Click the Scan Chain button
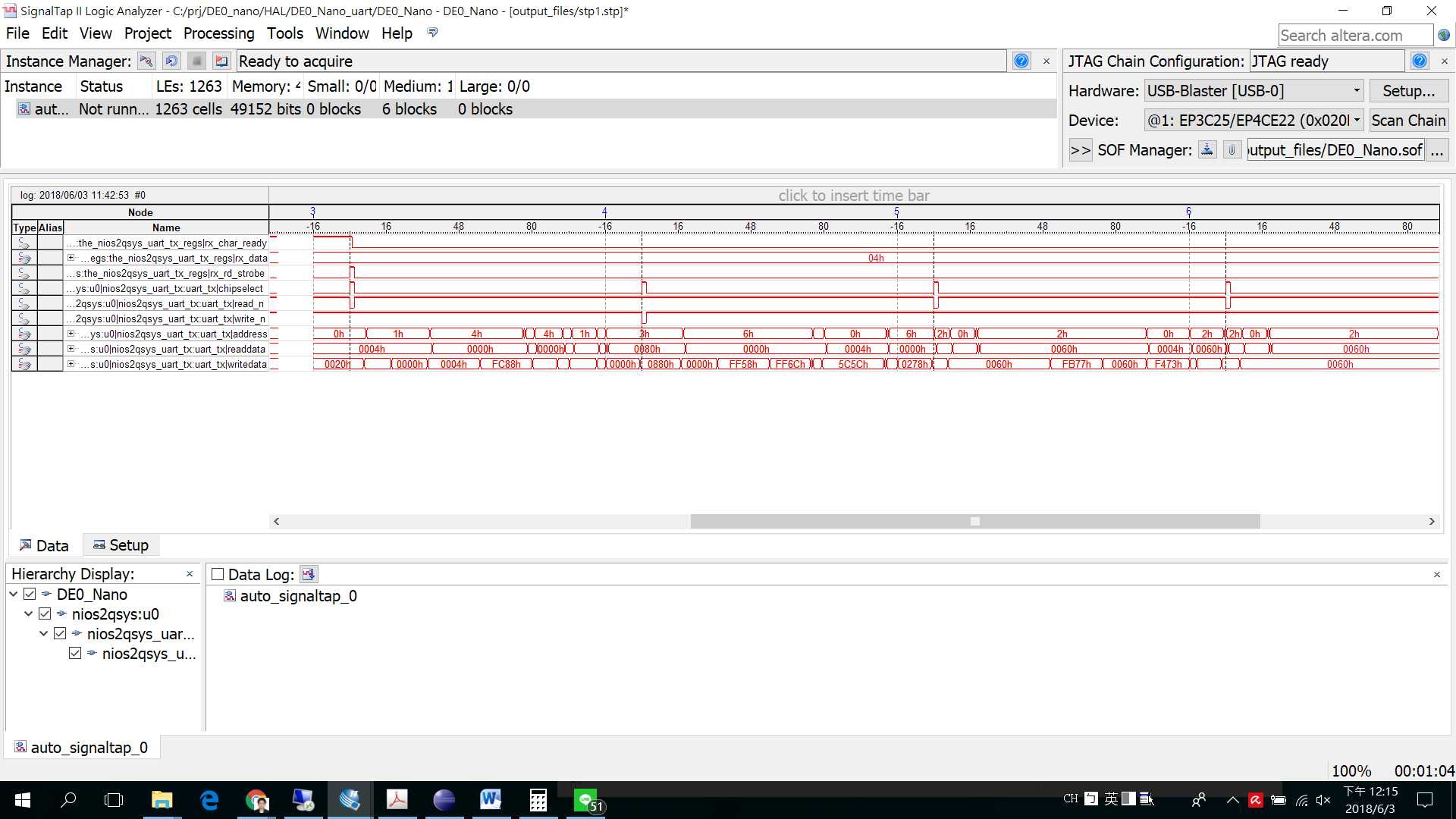The width and height of the screenshot is (1456, 819). point(1408,120)
